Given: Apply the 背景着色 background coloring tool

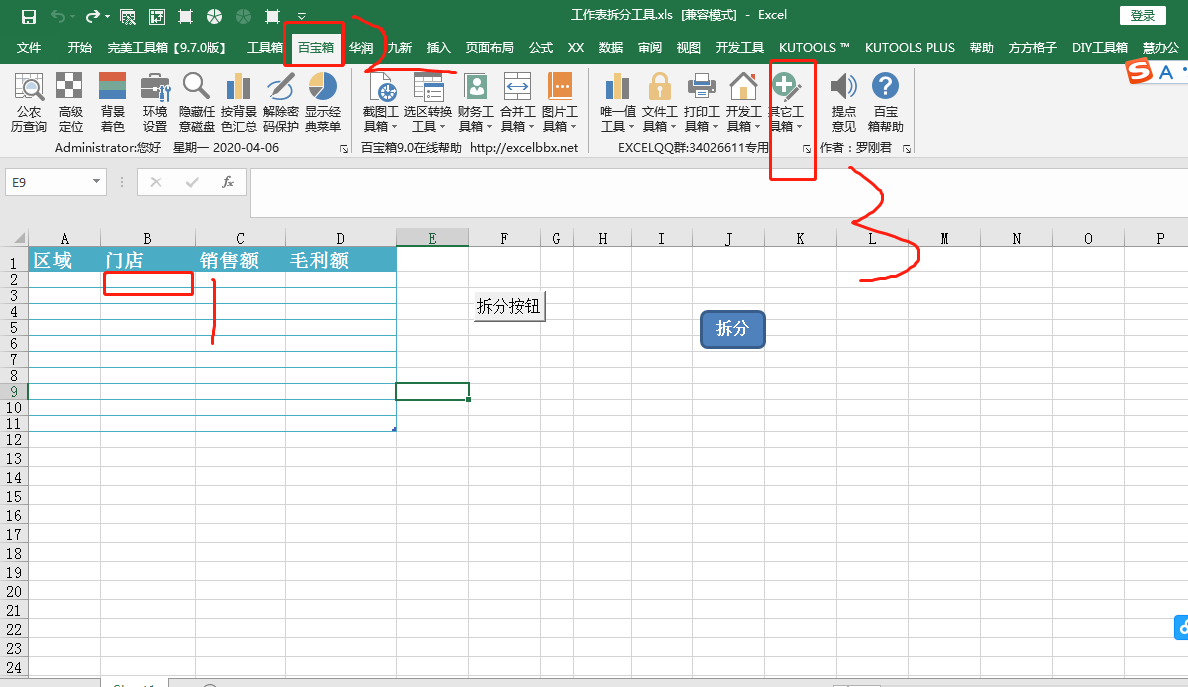Looking at the screenshot, I should pos(112,102).
